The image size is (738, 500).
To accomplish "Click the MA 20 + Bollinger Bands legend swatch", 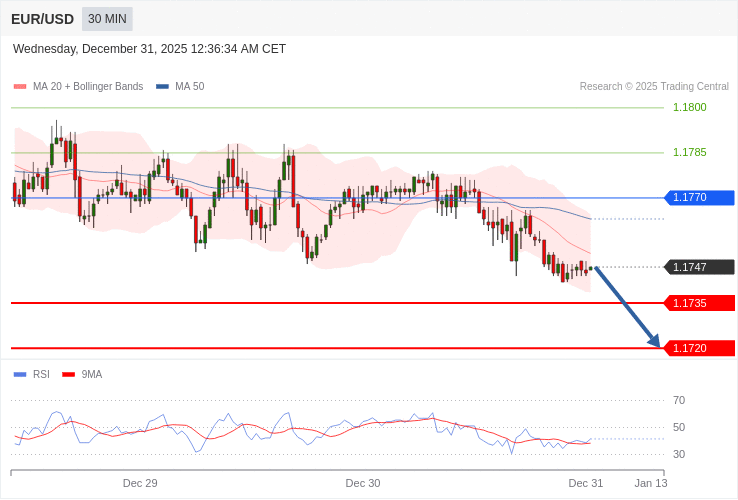I will (20, 87).
